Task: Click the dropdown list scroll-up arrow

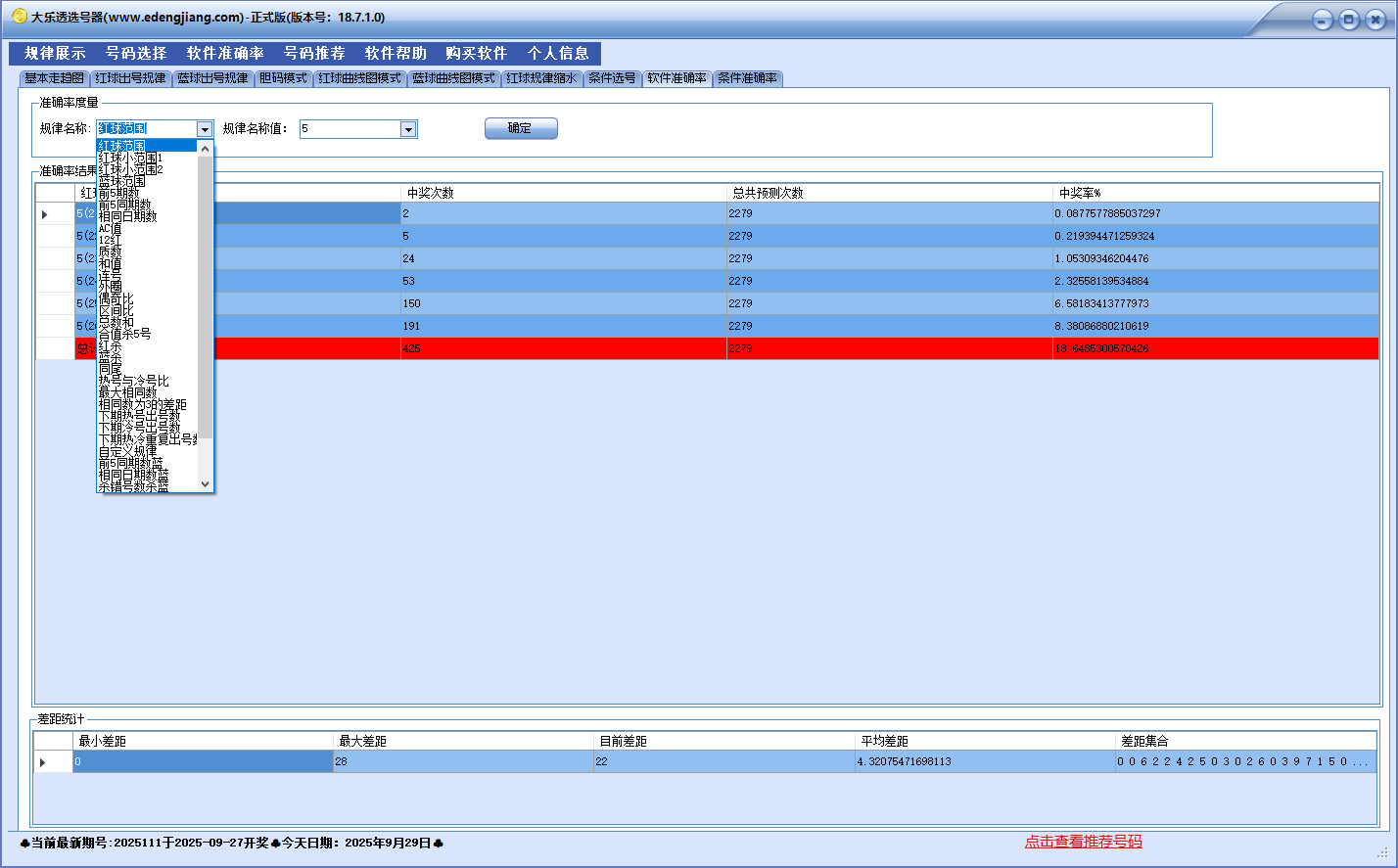Action: [x=206, y=149]
